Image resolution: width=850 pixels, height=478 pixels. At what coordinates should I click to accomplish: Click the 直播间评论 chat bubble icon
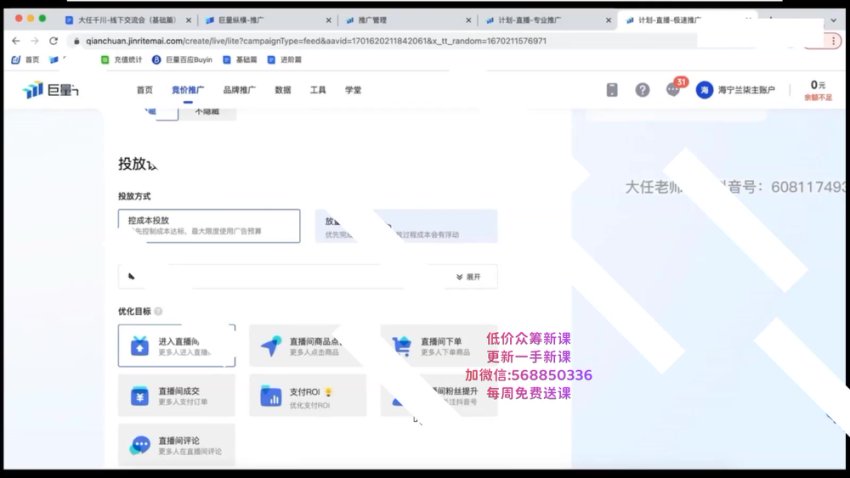coord(140,446)
